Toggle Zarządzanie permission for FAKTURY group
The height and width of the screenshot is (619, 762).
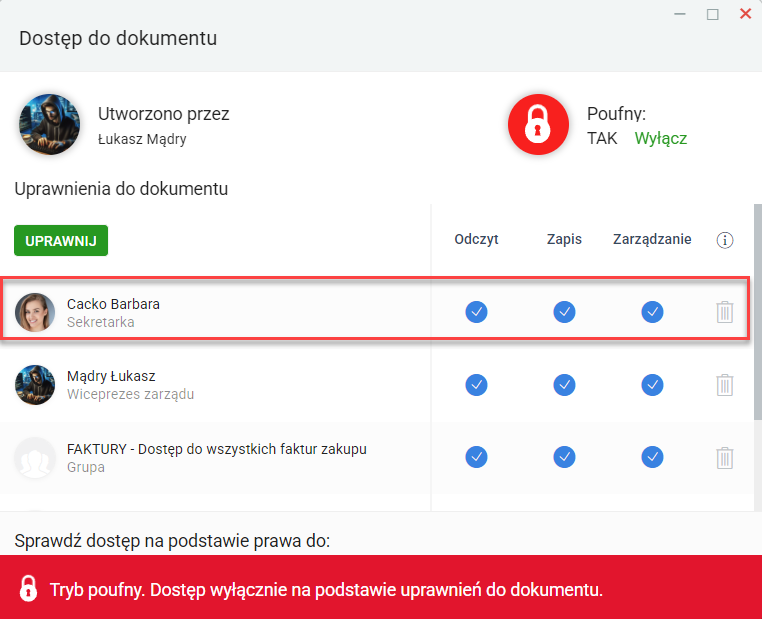point(652,457)
